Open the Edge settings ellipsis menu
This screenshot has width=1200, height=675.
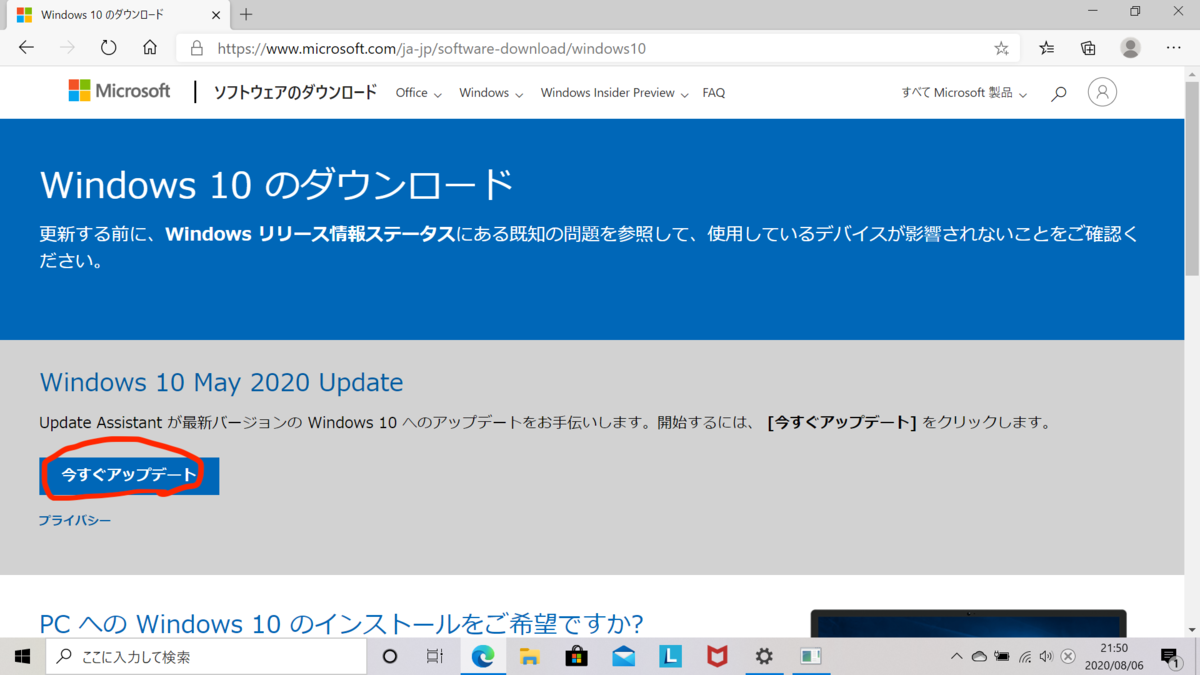1174,48
